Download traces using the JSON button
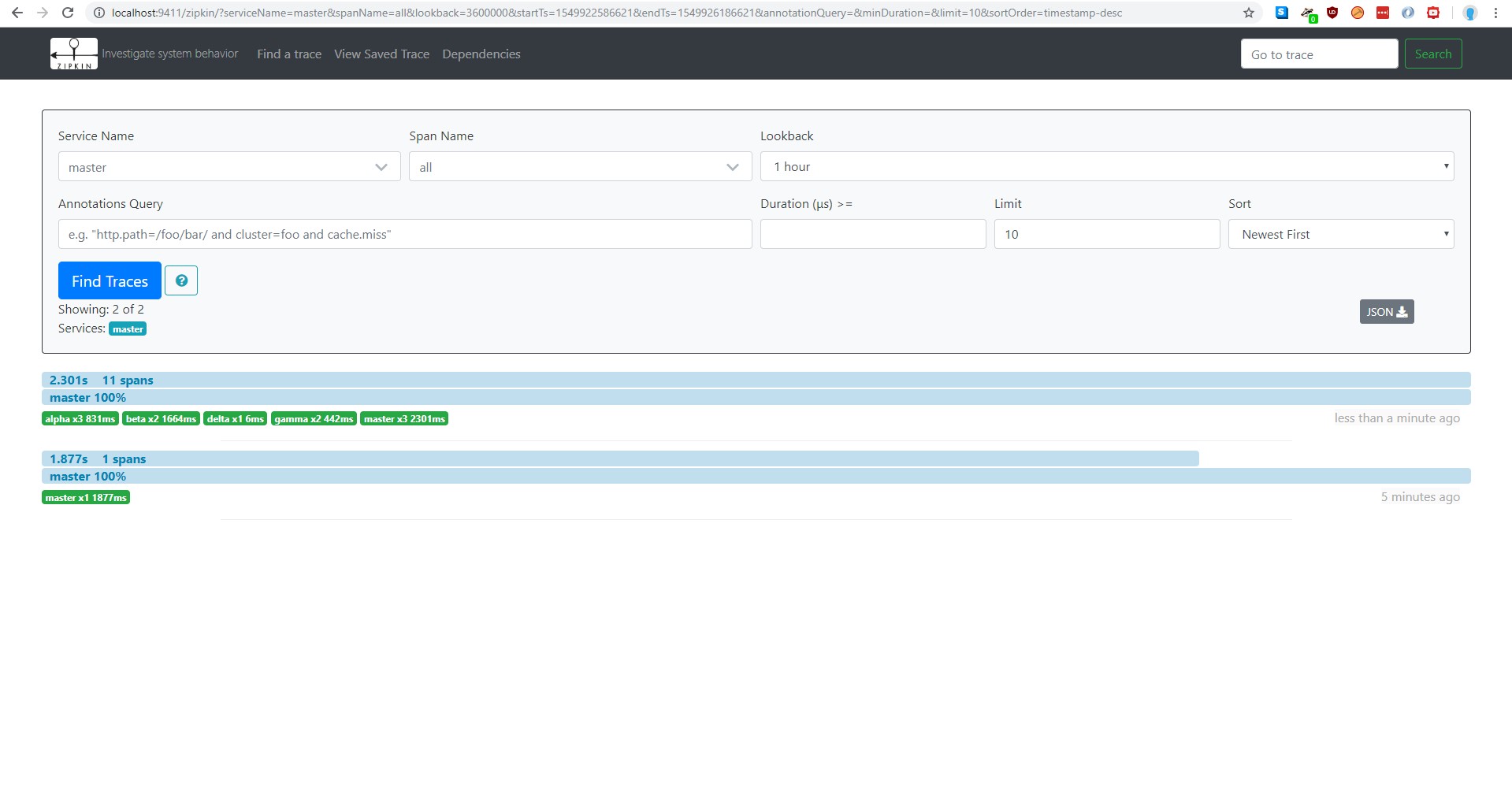The width and height of the screenshot is (1512, 787). click(1386, 312)
